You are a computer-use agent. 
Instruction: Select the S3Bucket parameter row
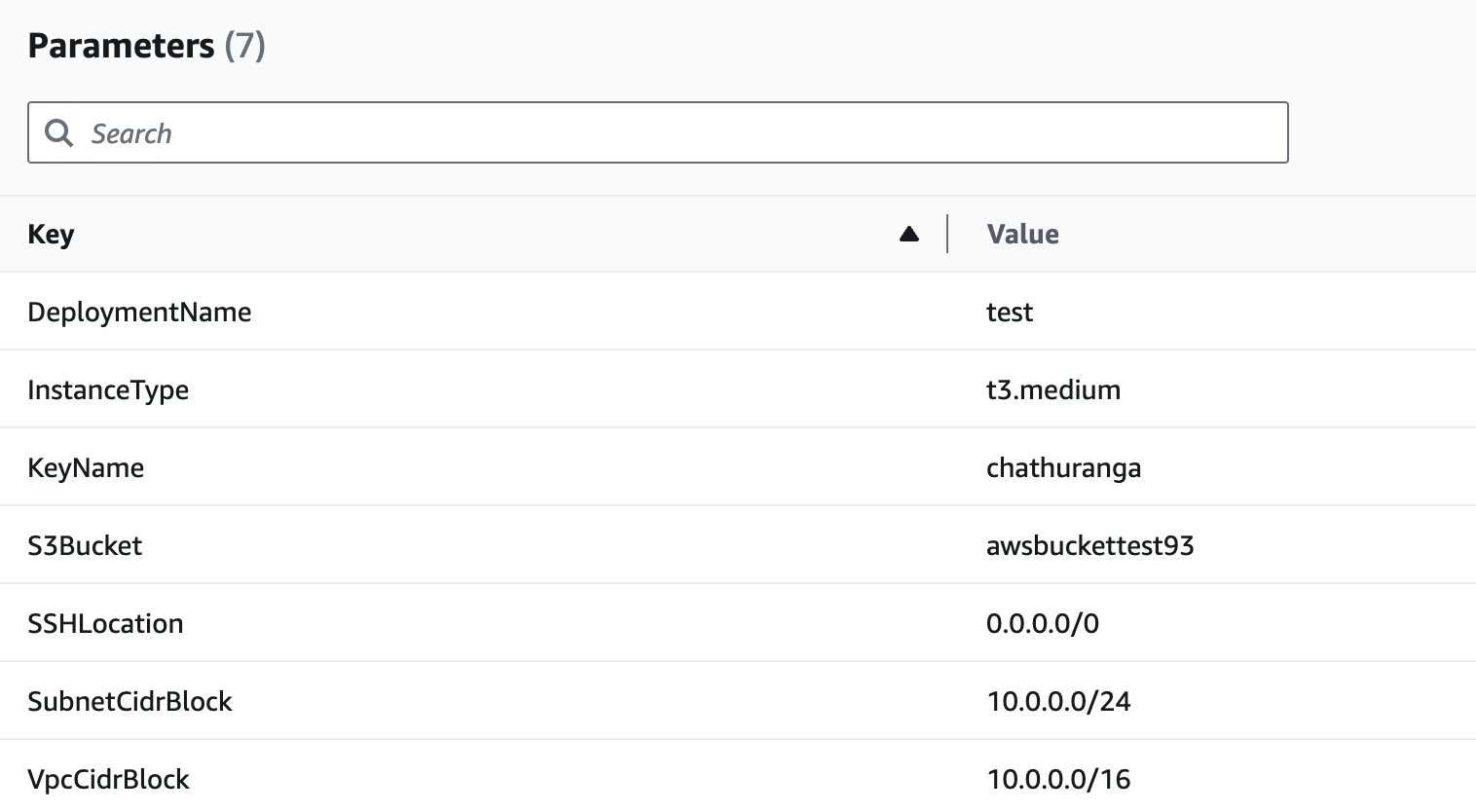click(84, 545)
